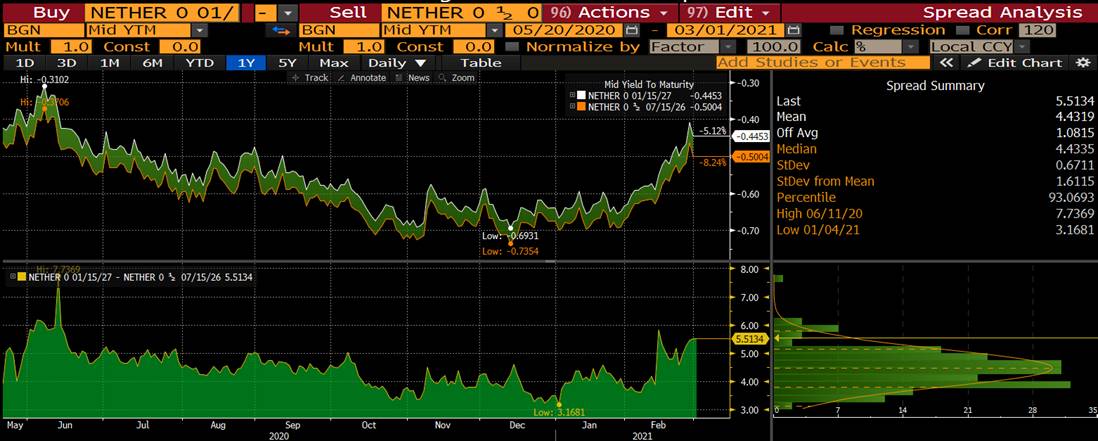
Task: Click the Sell Const 0.0 field
Action: 475,47
